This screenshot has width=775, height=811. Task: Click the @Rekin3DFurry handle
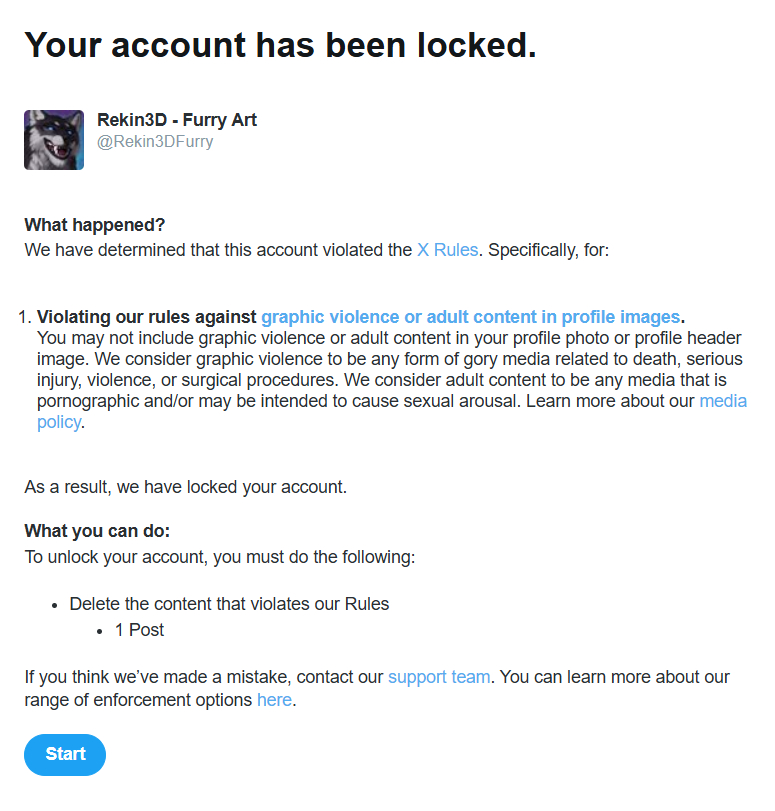[x=155, y=142]
